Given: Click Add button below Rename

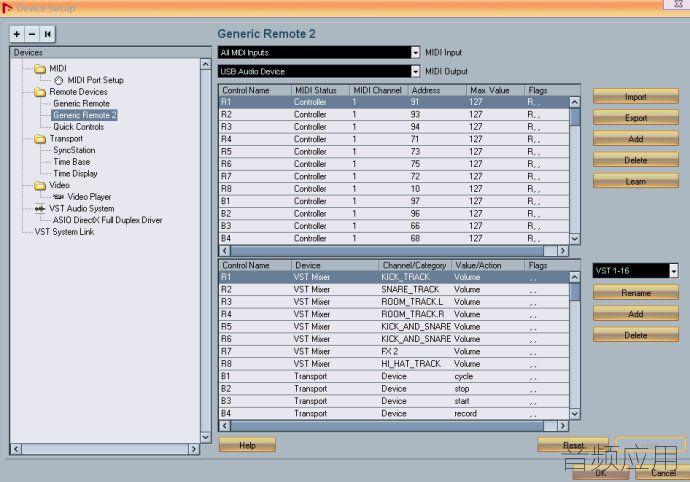Looking at the screenshot, I should pyautogui.click(x=635, y=314).
